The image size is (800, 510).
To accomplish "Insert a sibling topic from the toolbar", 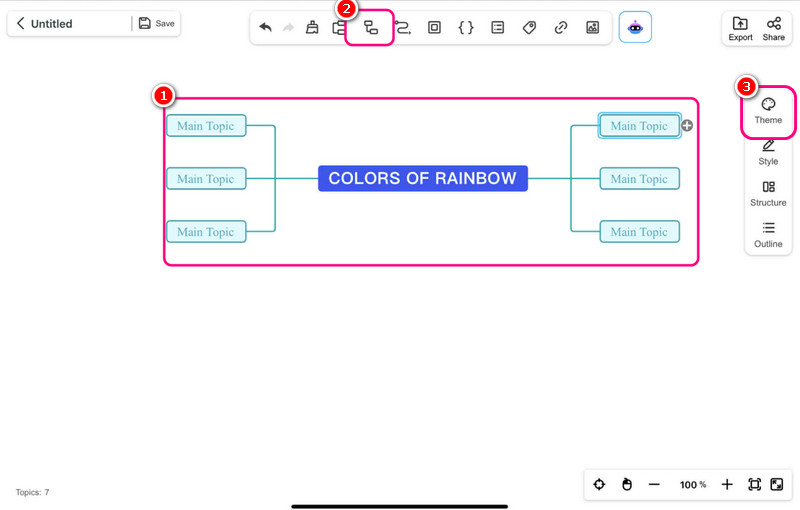I will click(x=339, y=27).
